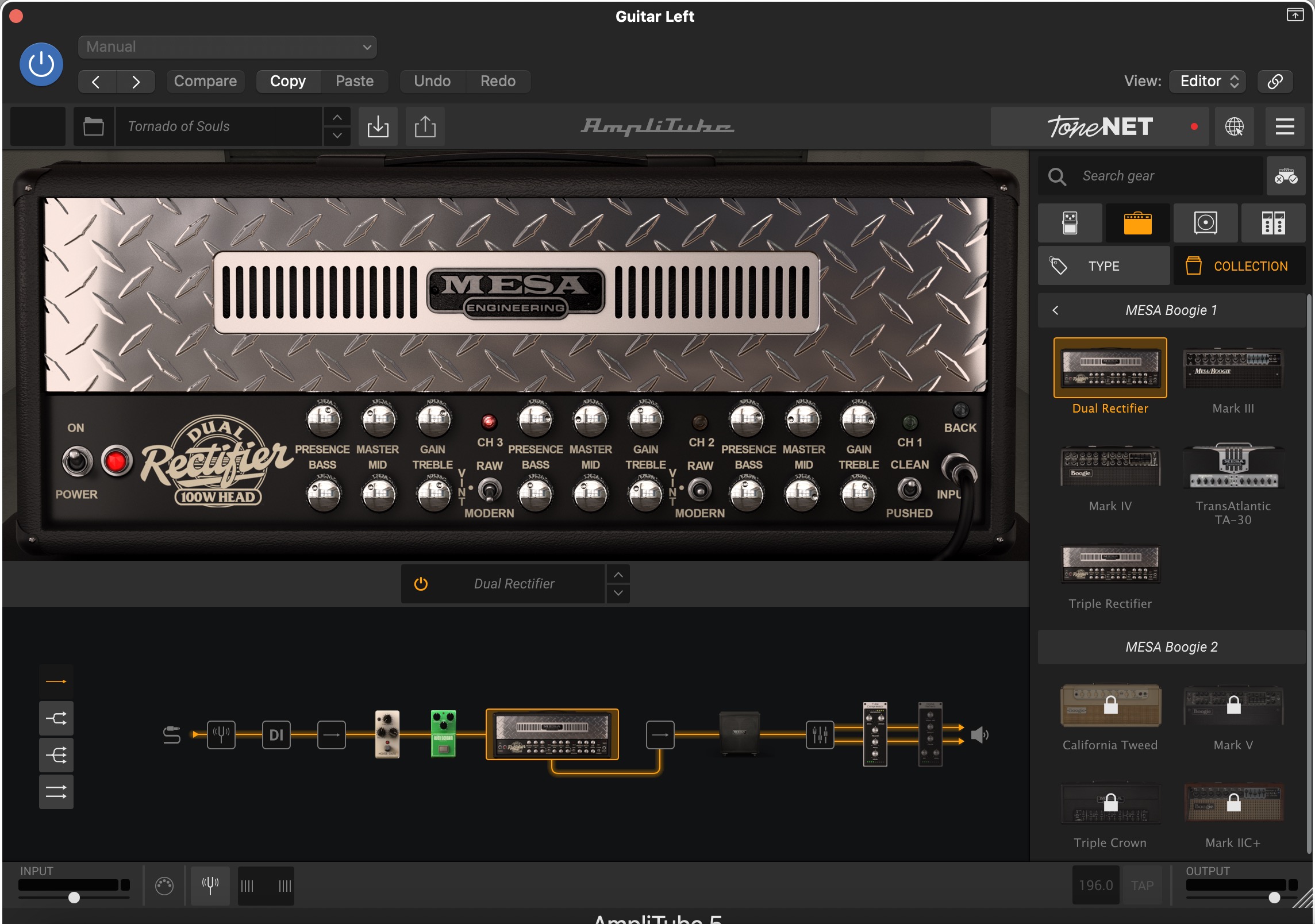Viewport: 1315px width, 924px height.
Task: Select the COLLECTION filter tab
Action: [1240, 266]
